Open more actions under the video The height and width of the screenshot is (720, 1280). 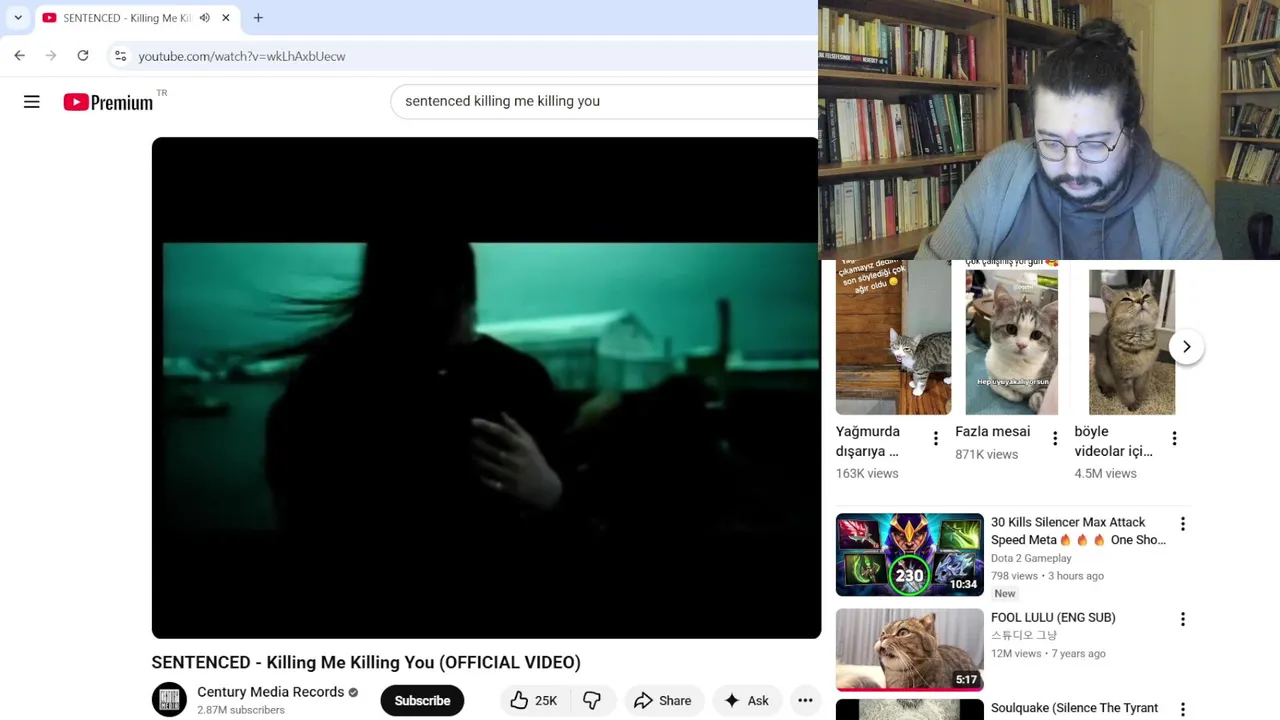(x=805, y=701)
